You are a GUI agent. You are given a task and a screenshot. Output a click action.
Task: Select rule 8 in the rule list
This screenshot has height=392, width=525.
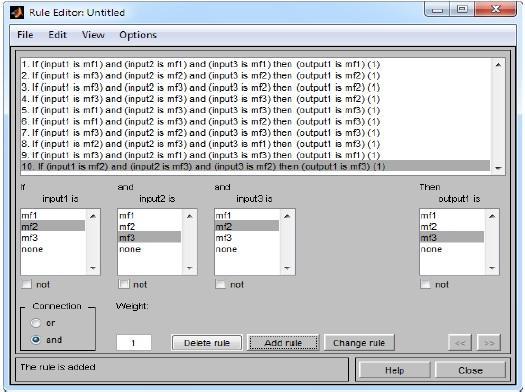(x=256, y=144)
